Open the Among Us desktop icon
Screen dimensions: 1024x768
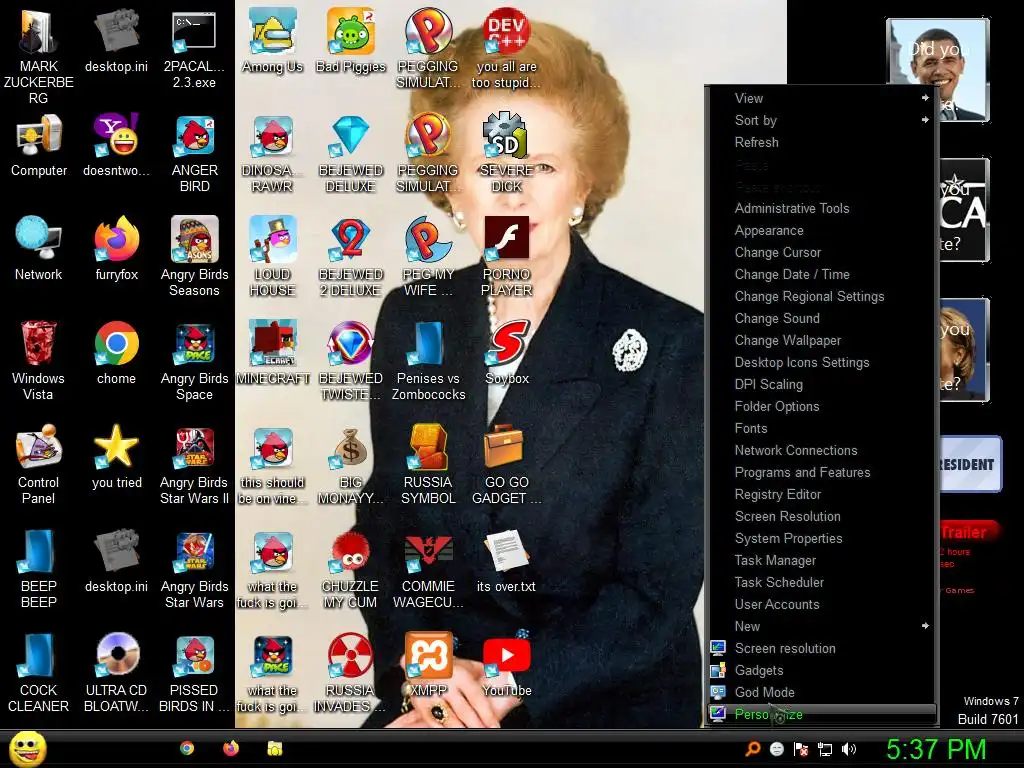[272, 41]
